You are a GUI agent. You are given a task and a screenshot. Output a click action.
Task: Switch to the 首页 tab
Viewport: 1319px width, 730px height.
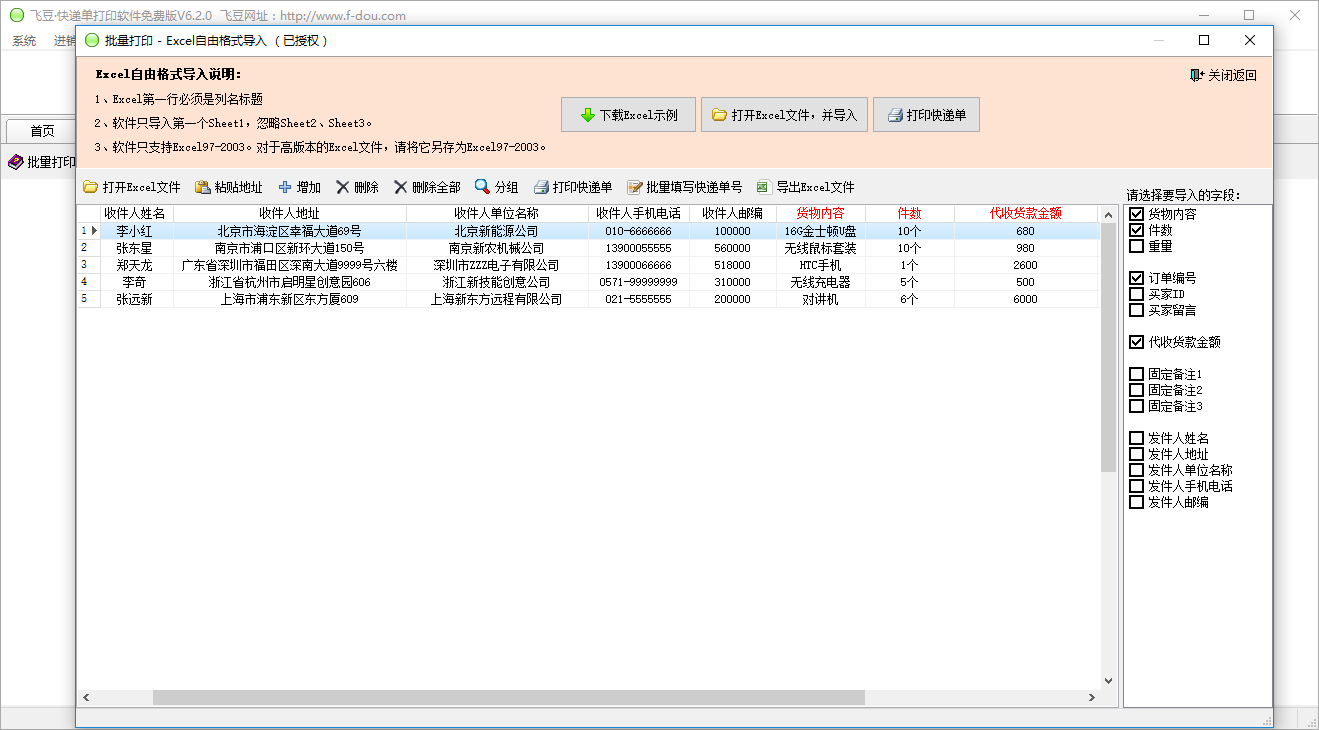(x=42, y=131)
